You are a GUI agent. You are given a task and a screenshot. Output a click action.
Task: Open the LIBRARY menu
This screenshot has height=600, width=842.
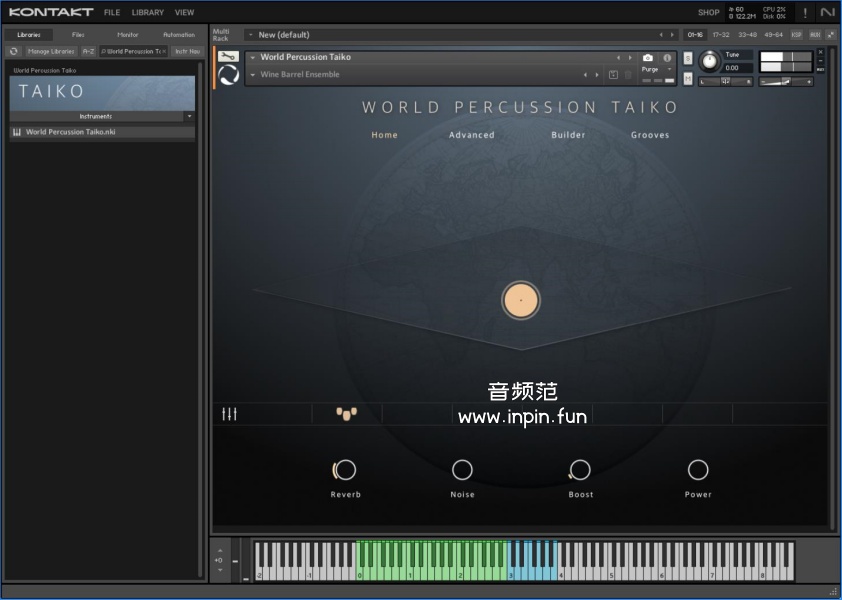148,12
